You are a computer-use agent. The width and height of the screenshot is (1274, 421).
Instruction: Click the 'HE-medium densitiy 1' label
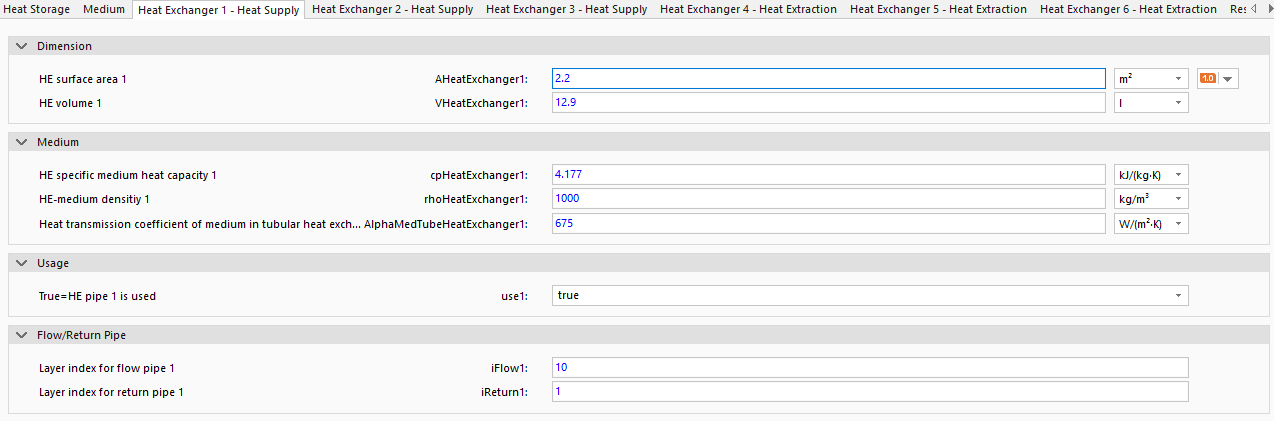95,199
